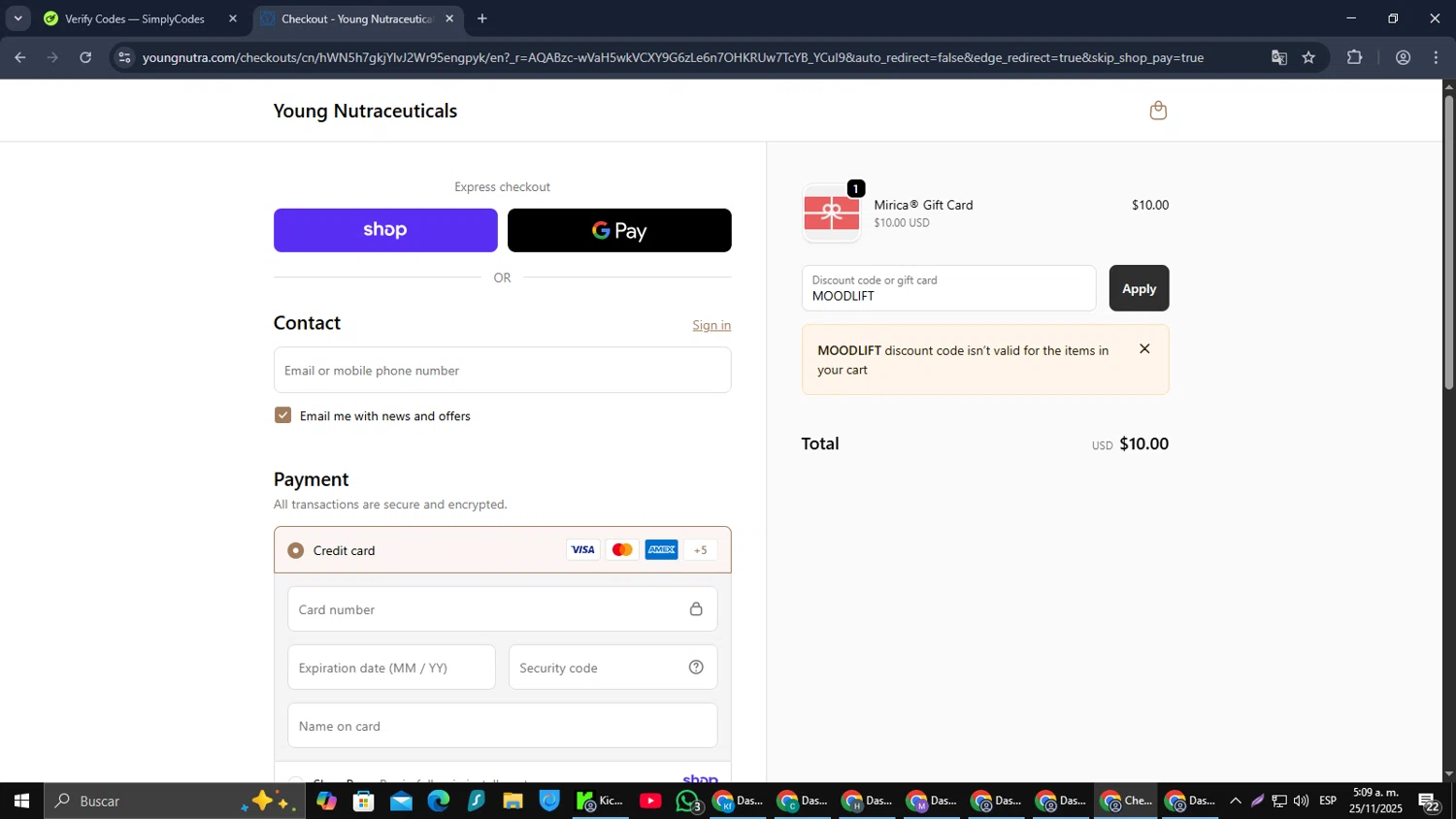Select the Checkout - Young Nutraceuticals tab

[x=356, y=18]
